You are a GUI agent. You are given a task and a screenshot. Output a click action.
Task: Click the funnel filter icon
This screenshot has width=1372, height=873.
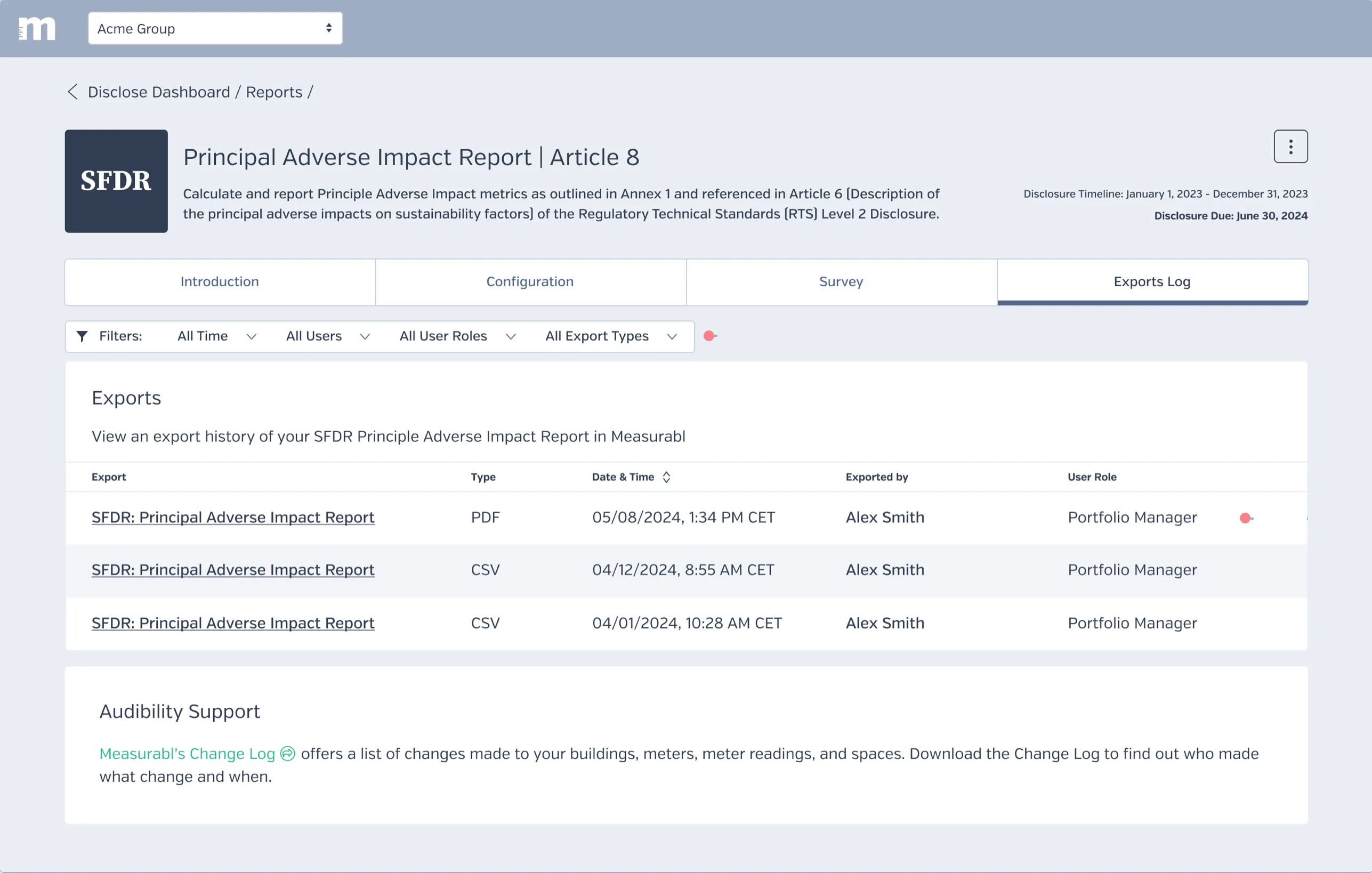point(82,336)
